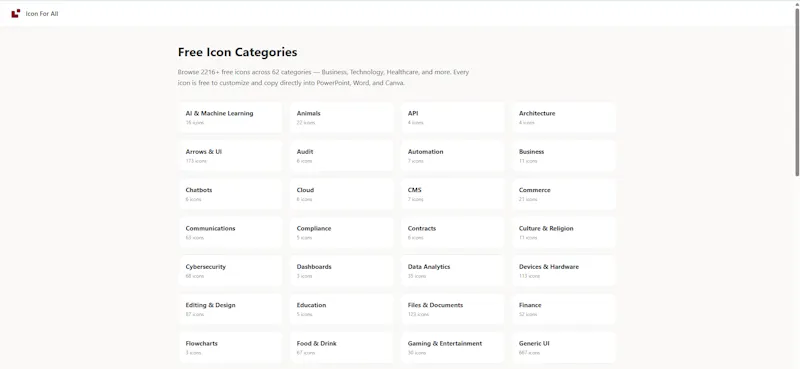Open the Audit category card
The image size is (800, 369).
(341, 156)
